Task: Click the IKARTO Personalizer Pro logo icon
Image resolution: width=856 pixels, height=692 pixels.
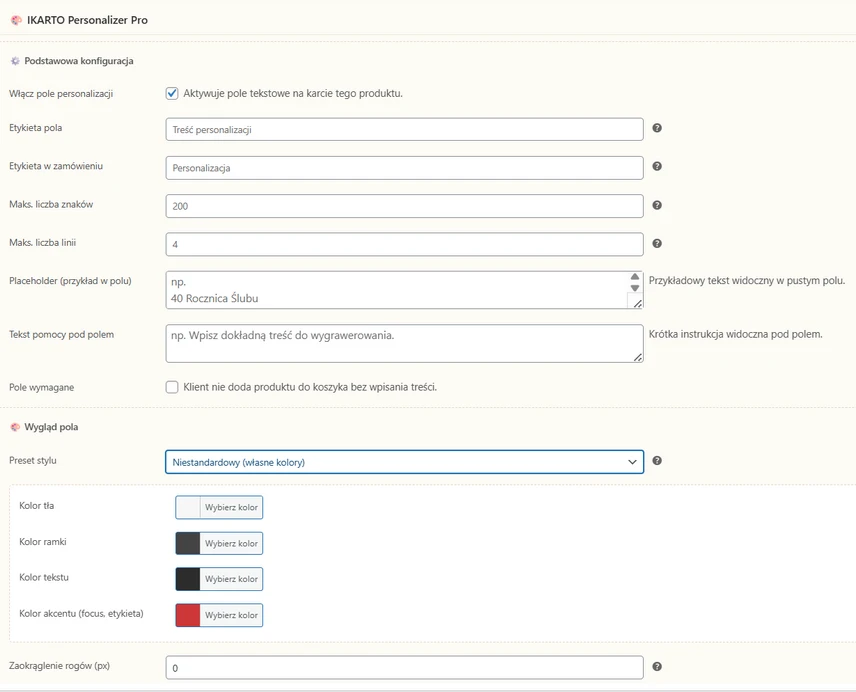Action: [x=15, y=20]
